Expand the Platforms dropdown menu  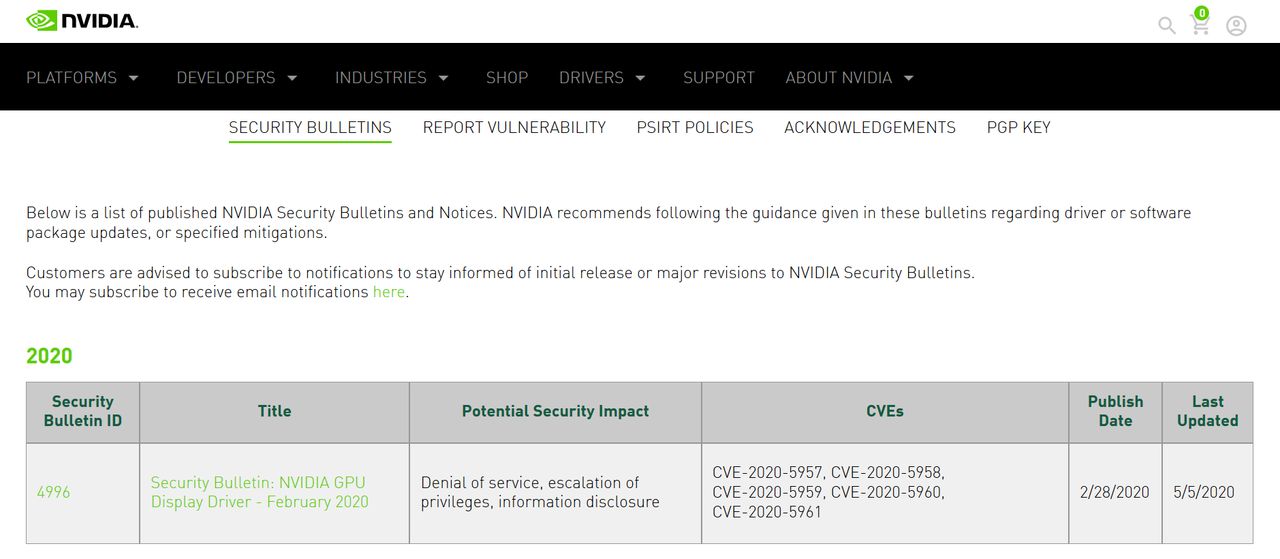click(82, 77)
